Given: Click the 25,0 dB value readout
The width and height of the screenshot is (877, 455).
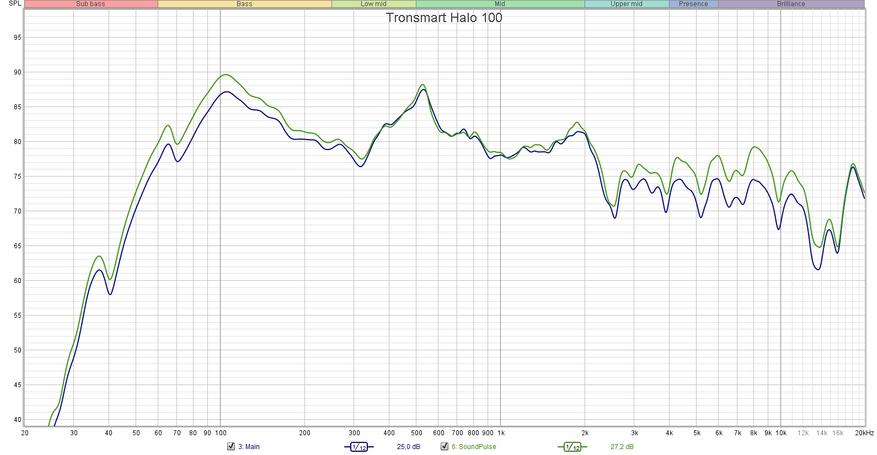Looking at the screenshot, I should click(408, 447).
